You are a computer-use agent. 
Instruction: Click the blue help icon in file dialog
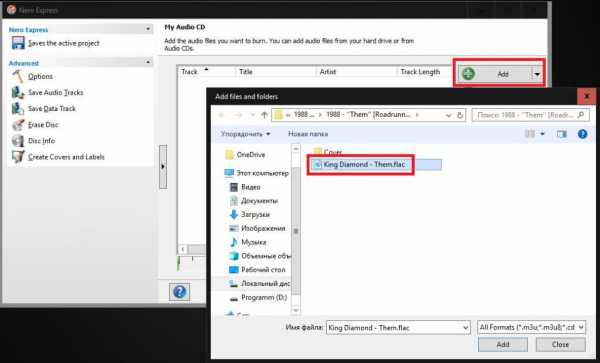point(582,134)
